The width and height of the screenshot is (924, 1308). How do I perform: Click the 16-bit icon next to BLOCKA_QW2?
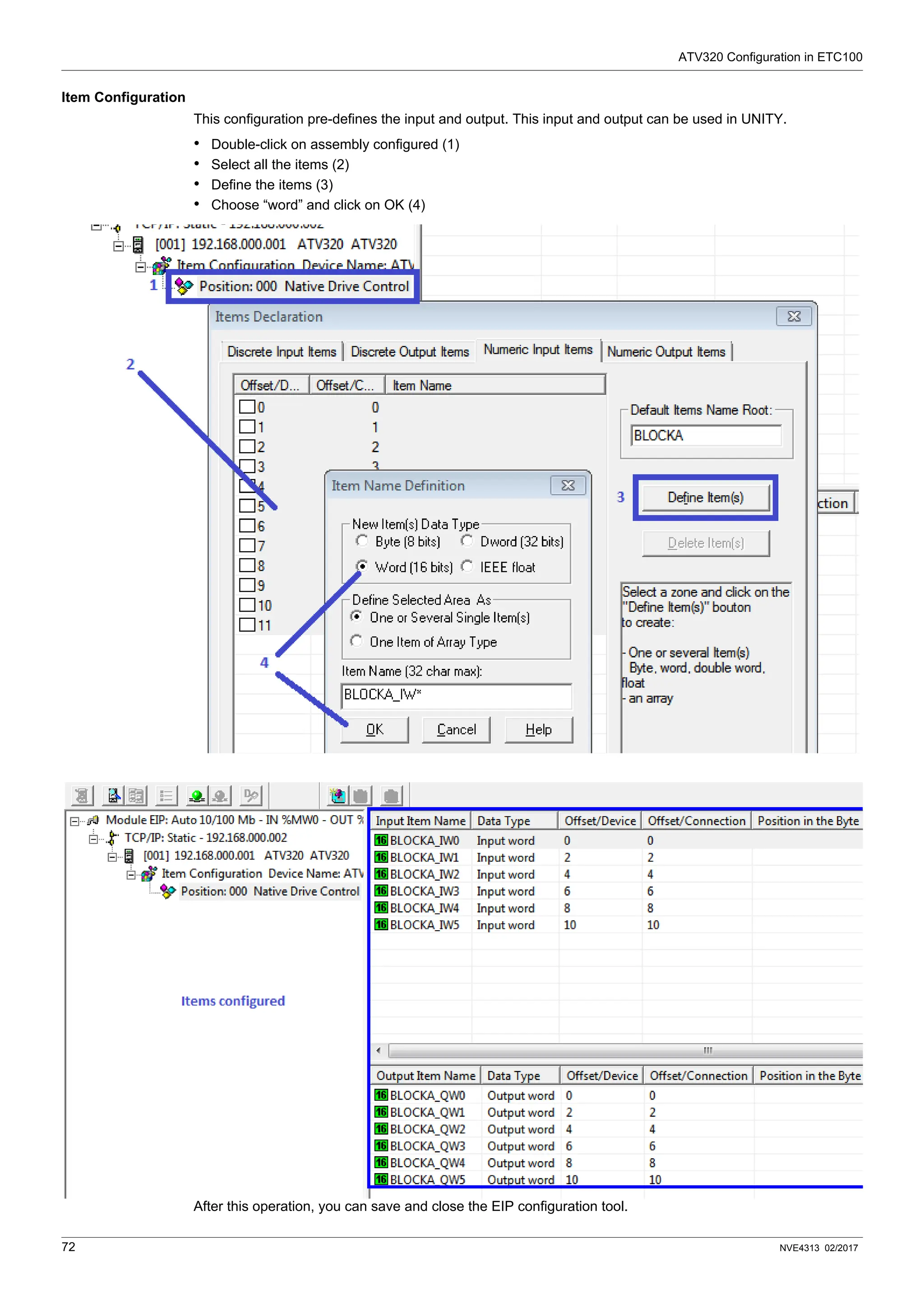point(381,1128)
